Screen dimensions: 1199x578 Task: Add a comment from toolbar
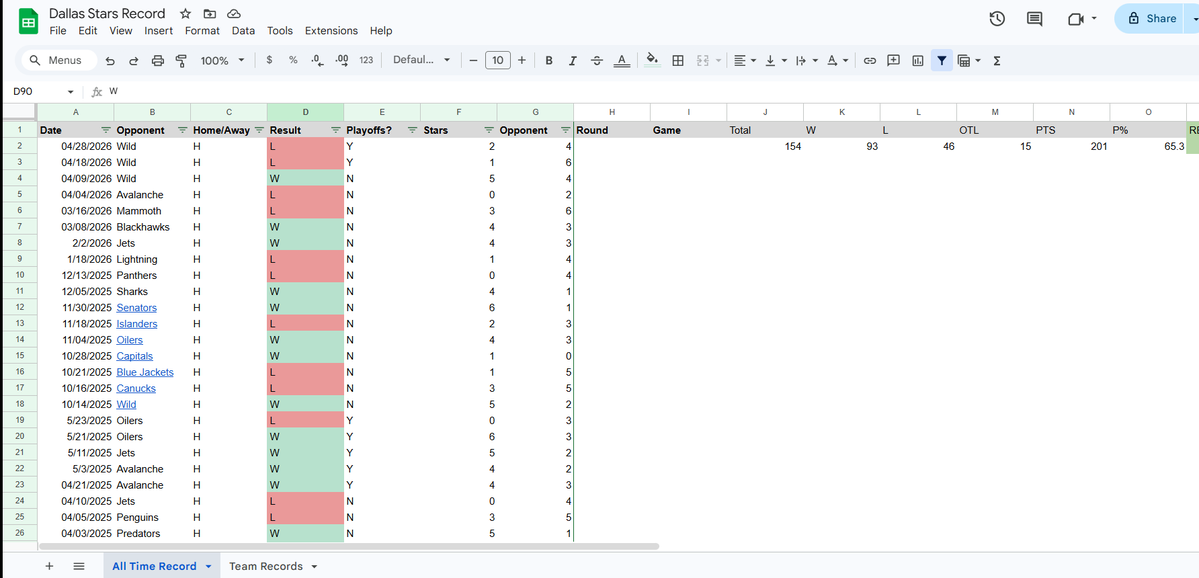point(893,60)
